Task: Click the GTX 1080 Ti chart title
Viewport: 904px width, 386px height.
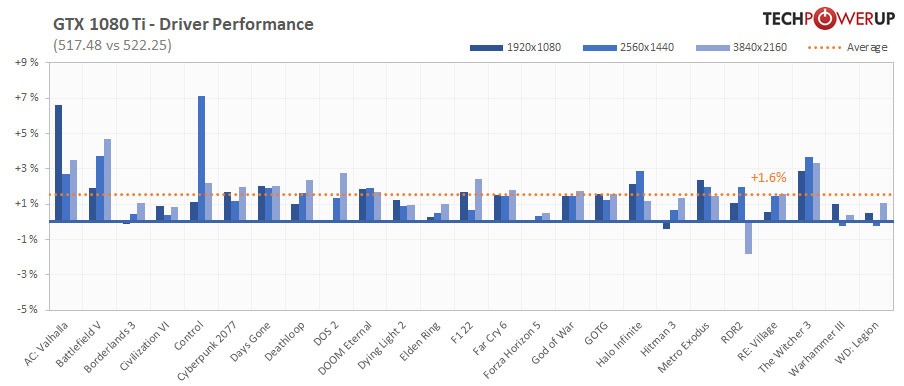Action: [x=183, y=24]
